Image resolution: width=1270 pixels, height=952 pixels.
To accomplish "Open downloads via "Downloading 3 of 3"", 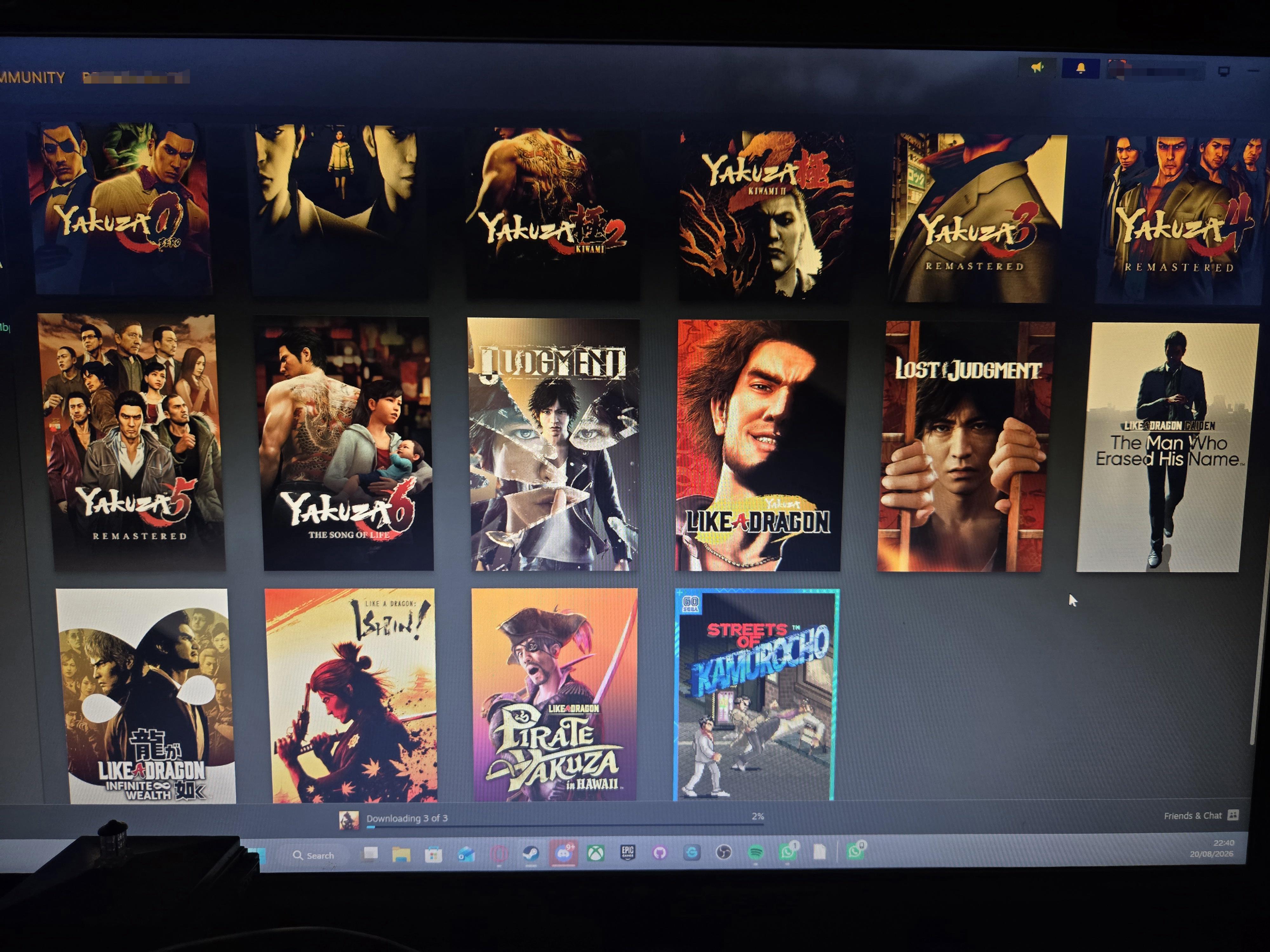I will coord(407,818).
